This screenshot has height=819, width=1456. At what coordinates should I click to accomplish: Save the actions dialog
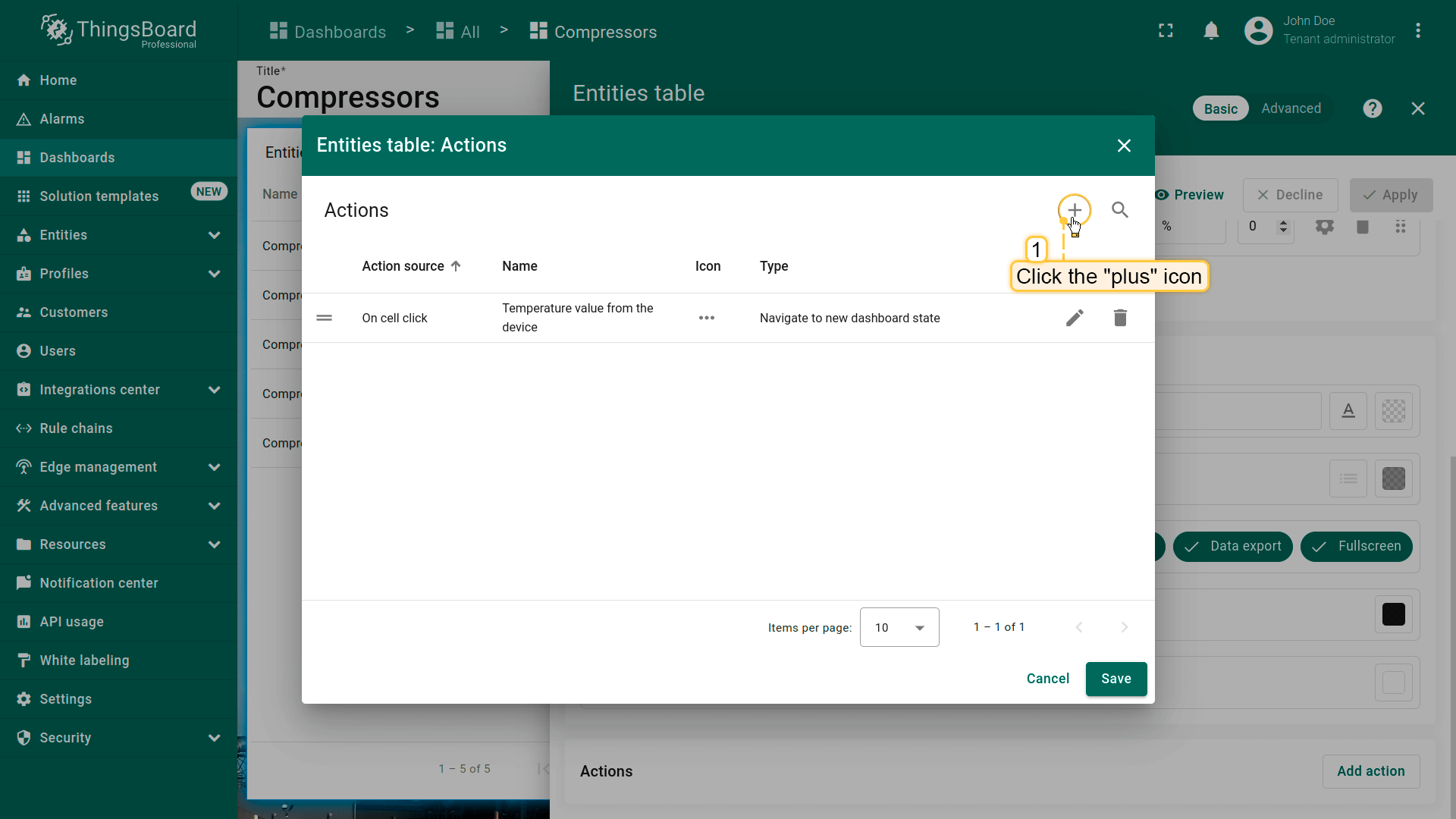coord(1116,679)
